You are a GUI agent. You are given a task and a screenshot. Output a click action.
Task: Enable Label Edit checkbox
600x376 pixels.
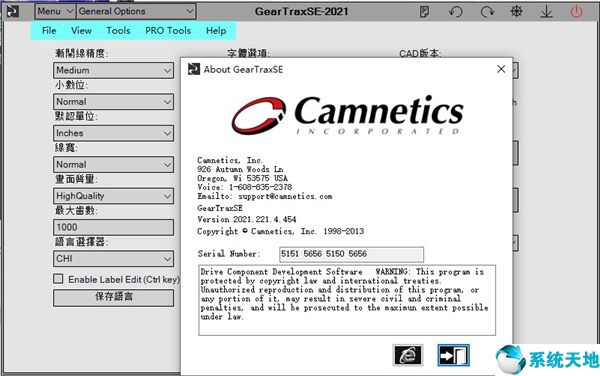[x=58, y=279]
